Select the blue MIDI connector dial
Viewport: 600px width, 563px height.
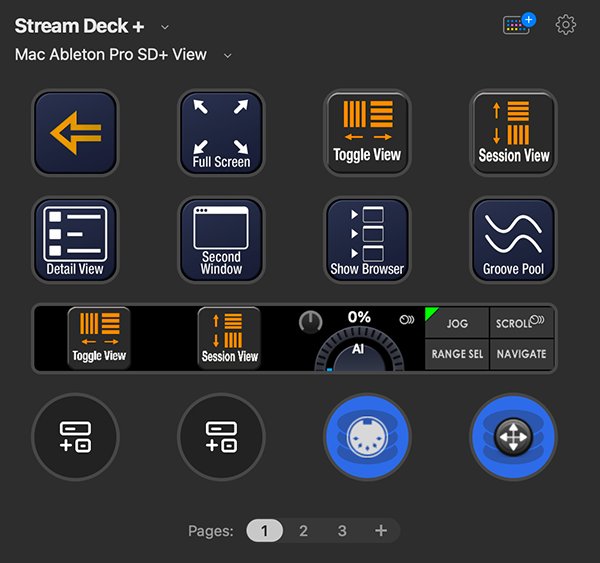[367, 437]
